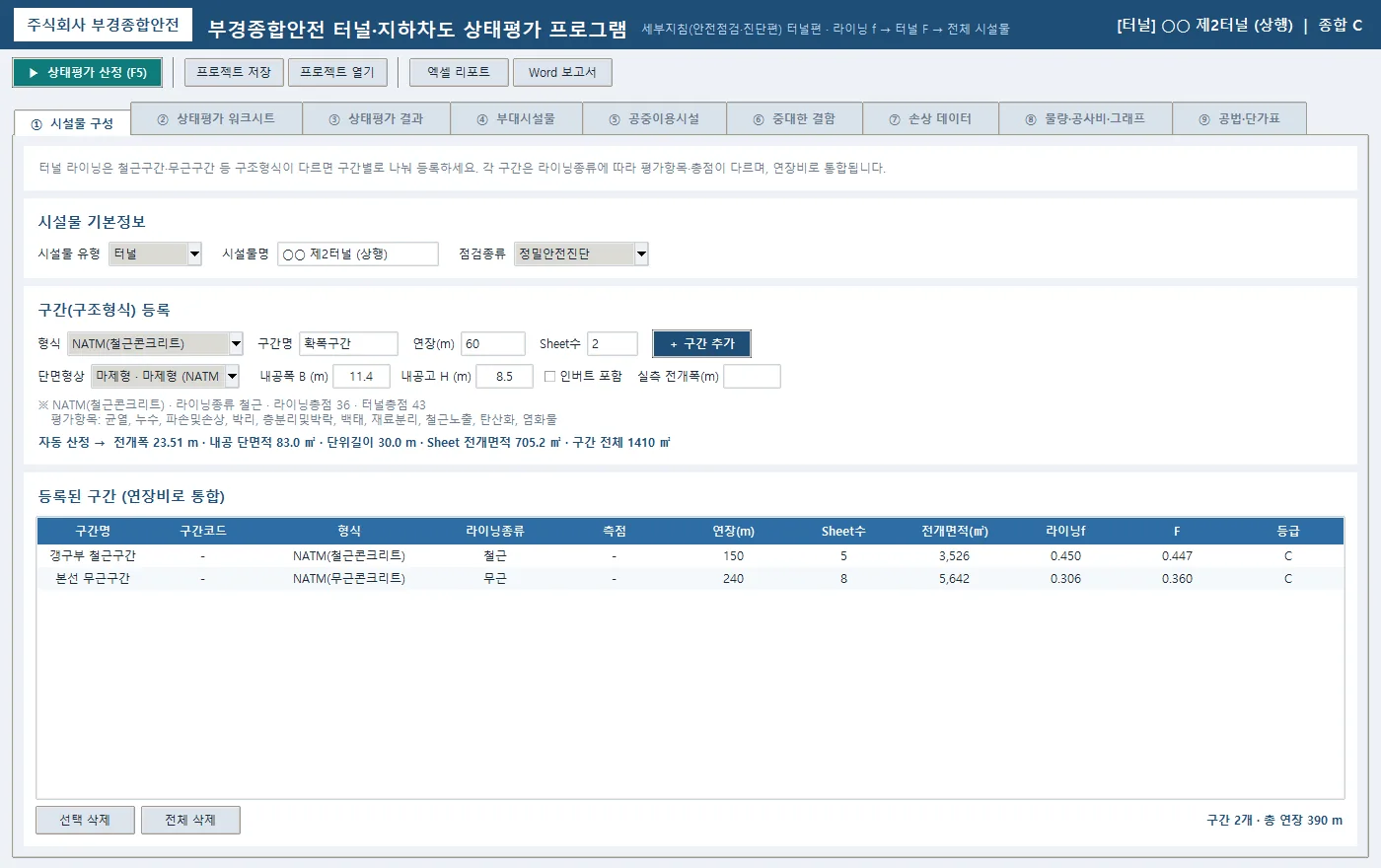Select the 갱구부 철근구간 row
The height and width of the screenshot is (868, 1381).
pyautogui.click(x=690, y=556)
